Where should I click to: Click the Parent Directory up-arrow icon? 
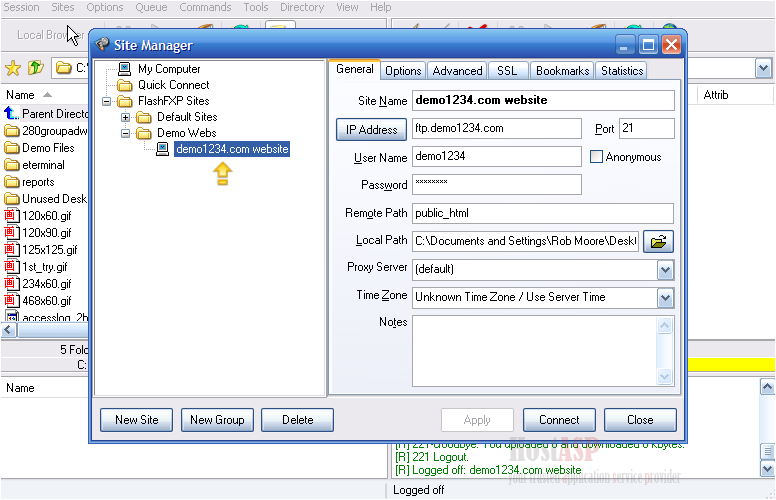tap(11, 113)
